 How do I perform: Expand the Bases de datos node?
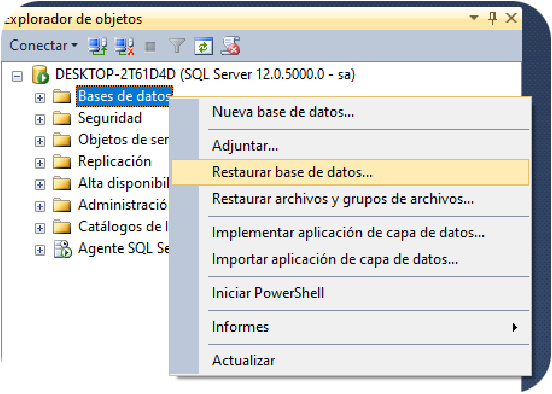coord(40,98)
